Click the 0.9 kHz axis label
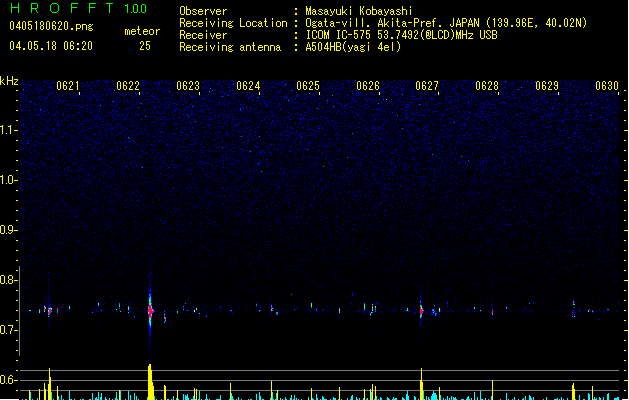This screenshot has width=629, height=400. pyautogui.click(x=8, y=230)
